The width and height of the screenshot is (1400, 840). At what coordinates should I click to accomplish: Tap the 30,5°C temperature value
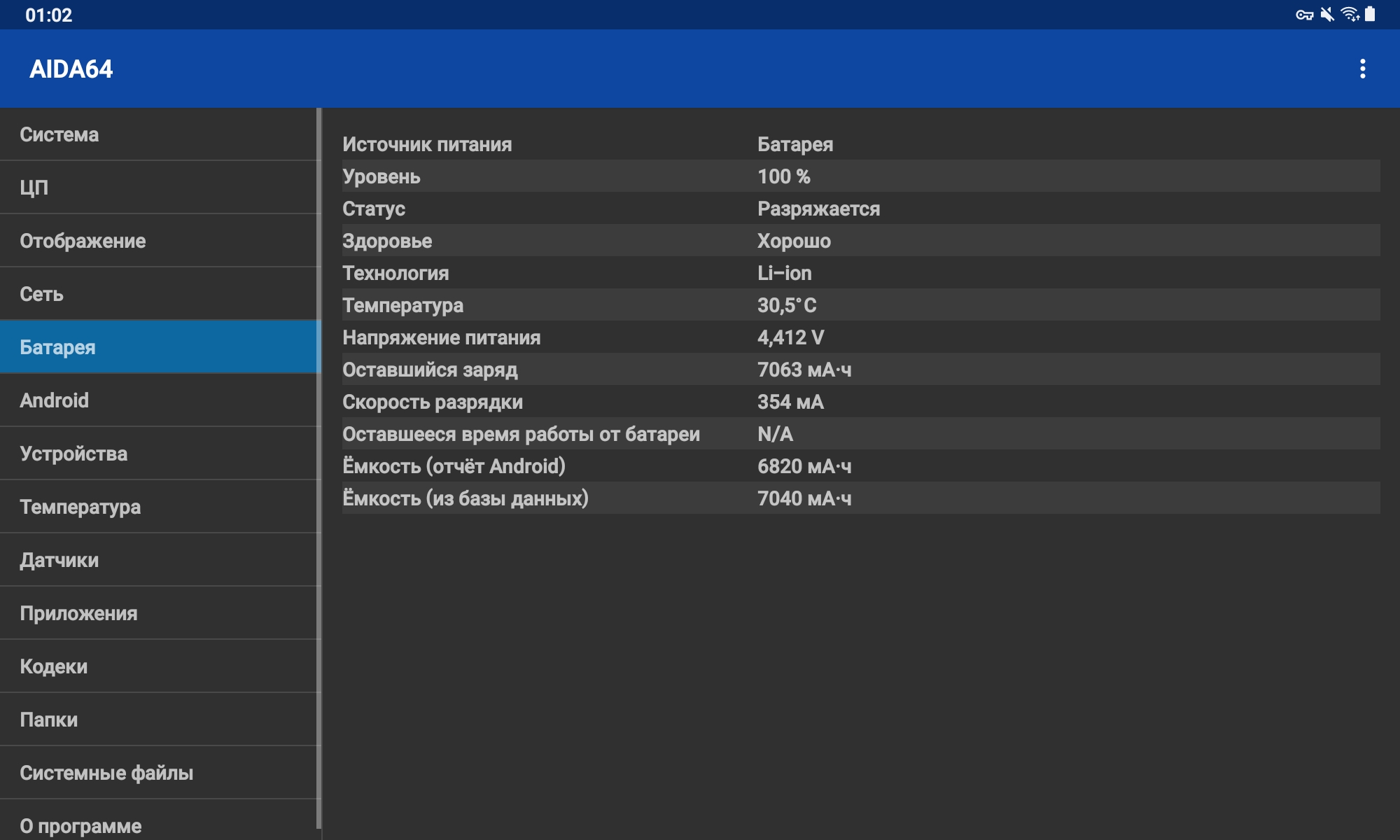[x=787, y=305]
